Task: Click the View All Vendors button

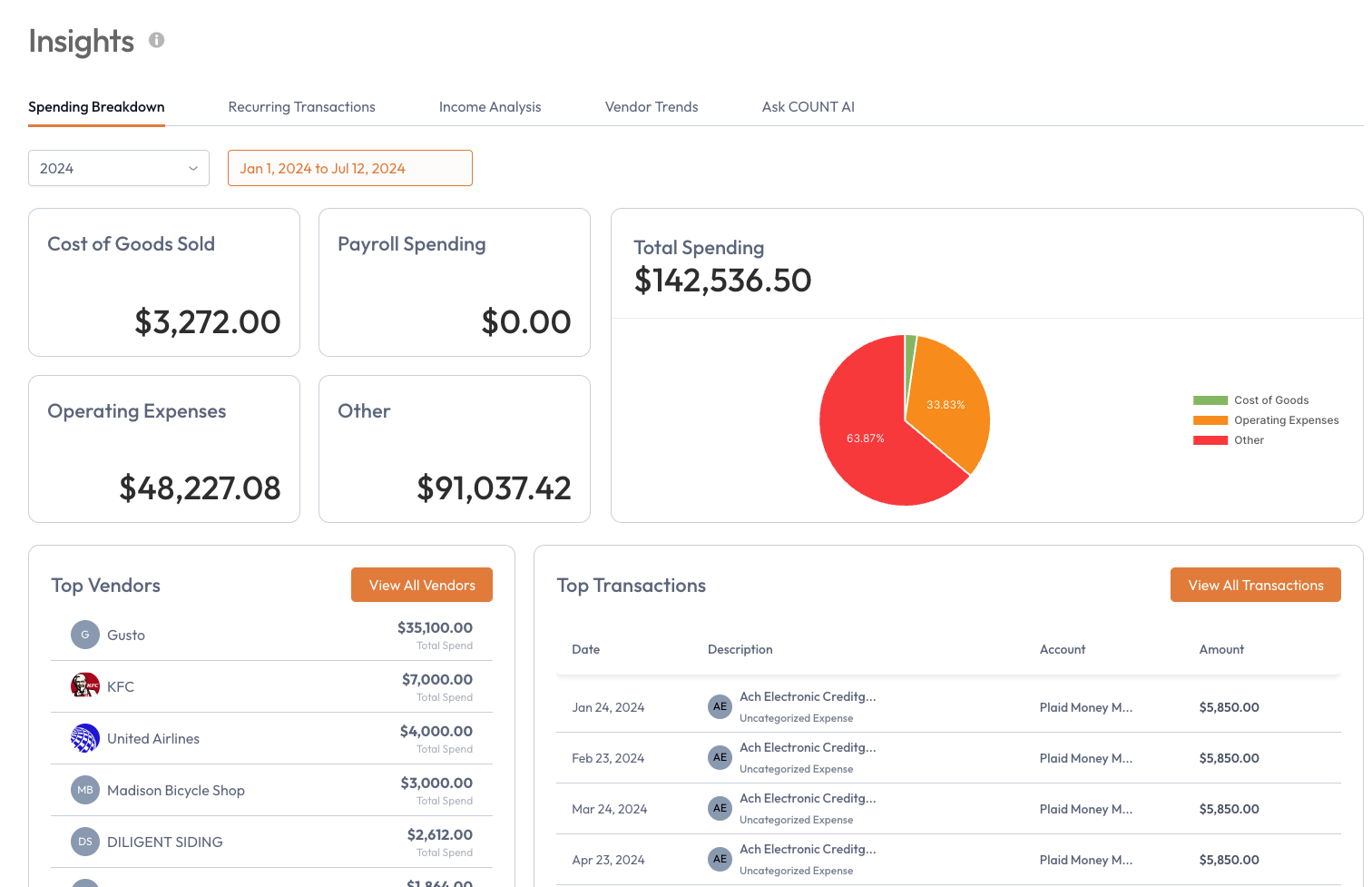Action: tap(422, 585)
